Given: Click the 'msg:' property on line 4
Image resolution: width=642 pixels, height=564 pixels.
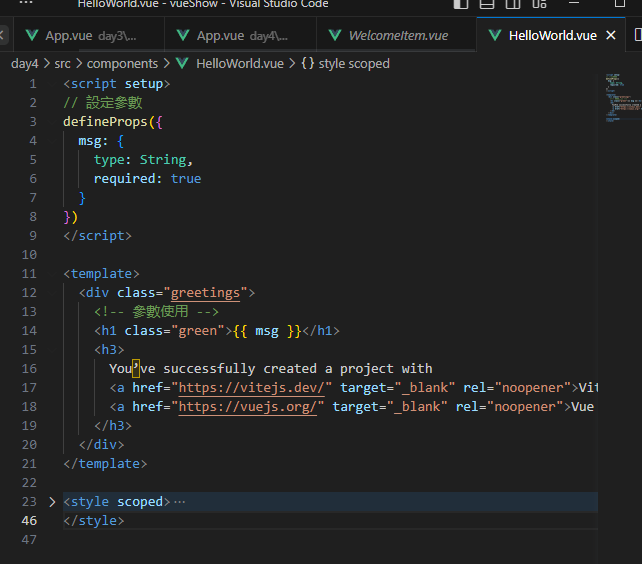Looking at the screenshot, I should (93, 141).
